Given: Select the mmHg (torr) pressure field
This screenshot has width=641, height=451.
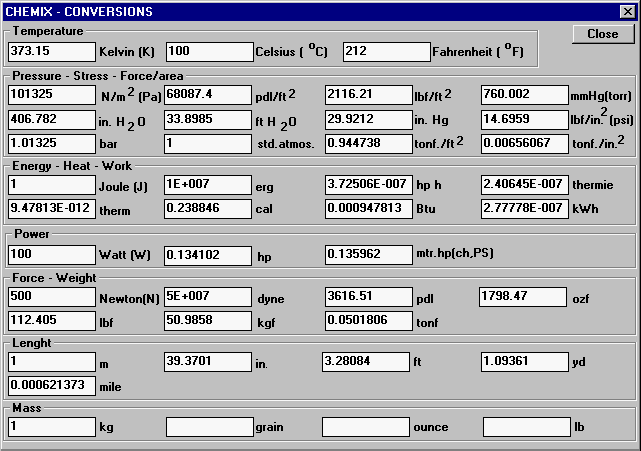Looking at the screenshot, I should [524, 95].
